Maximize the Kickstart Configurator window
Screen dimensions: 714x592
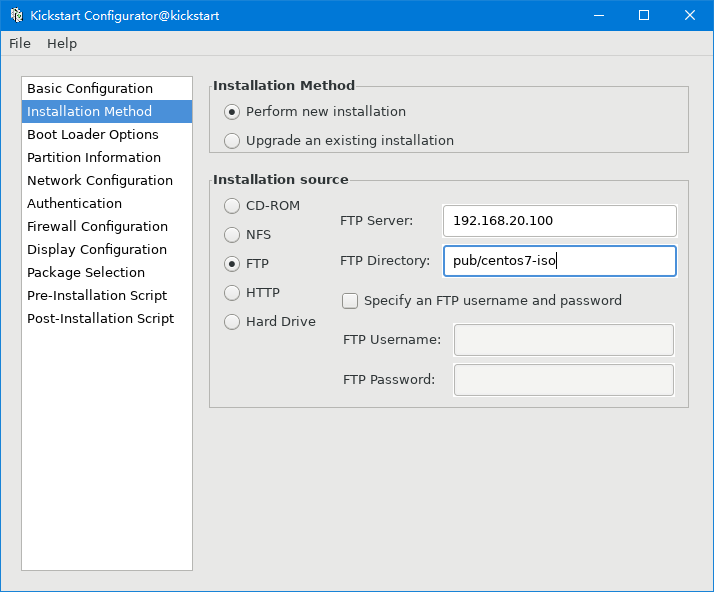[x=644, y=15]
